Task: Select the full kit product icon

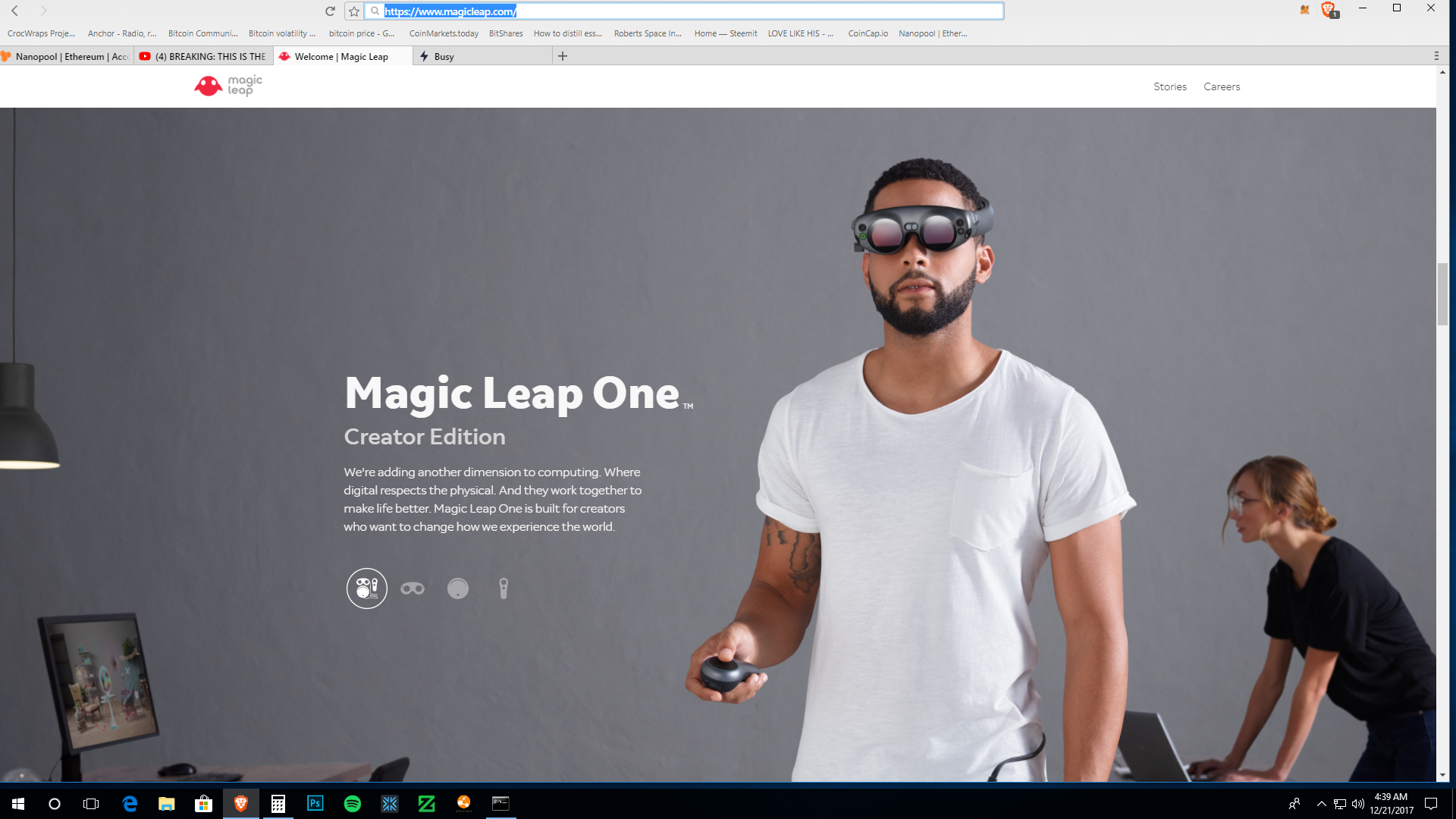Action: (x=366, y=588)
